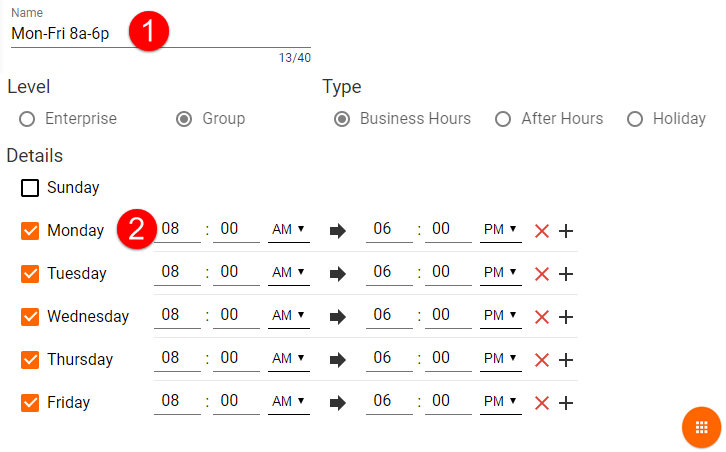Open the orange grid apps button
This screenshot has width=726, height=452.
tap(701, 427)
